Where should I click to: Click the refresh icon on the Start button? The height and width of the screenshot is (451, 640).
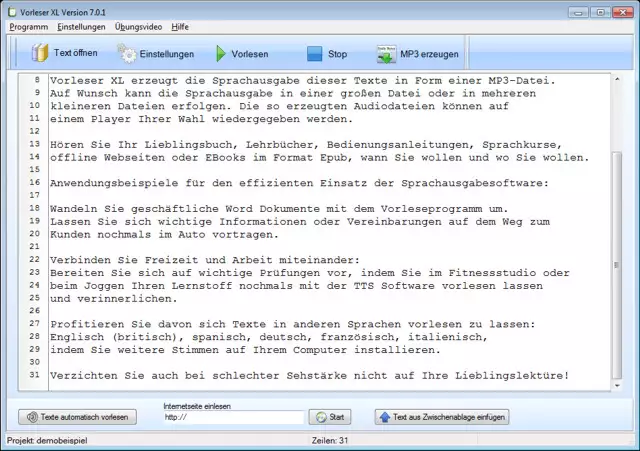319,417
